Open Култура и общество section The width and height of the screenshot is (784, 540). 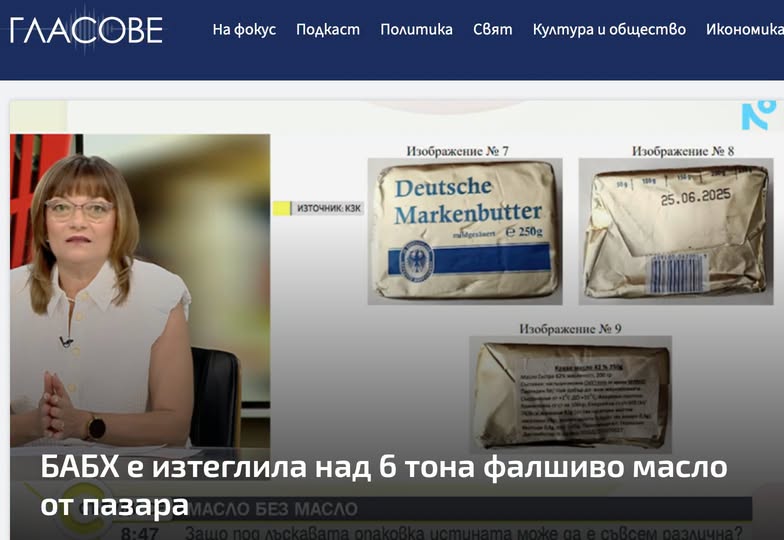click(609, 30)
